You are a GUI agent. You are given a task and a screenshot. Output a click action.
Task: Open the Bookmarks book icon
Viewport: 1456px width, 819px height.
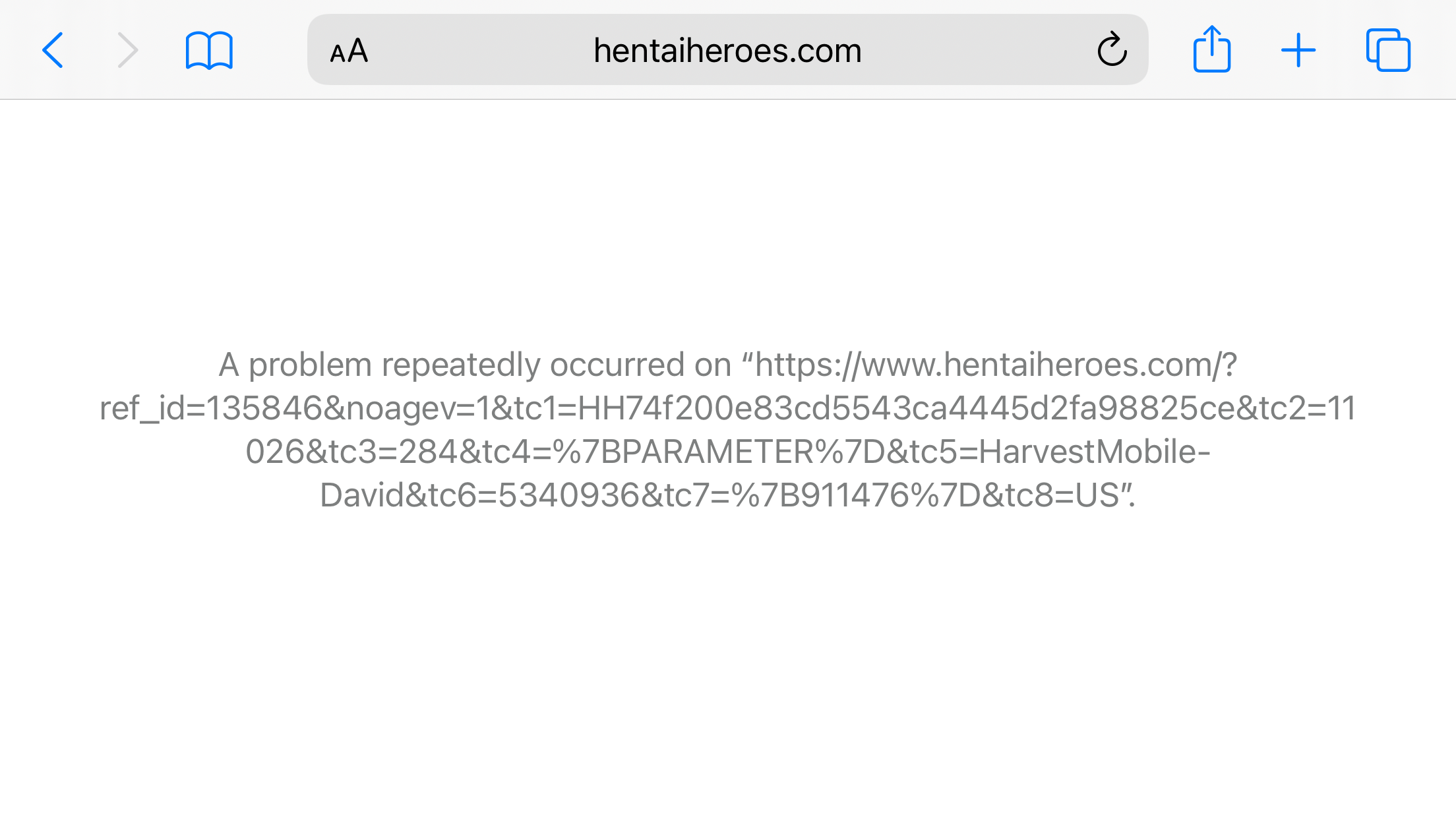(209, 50)
